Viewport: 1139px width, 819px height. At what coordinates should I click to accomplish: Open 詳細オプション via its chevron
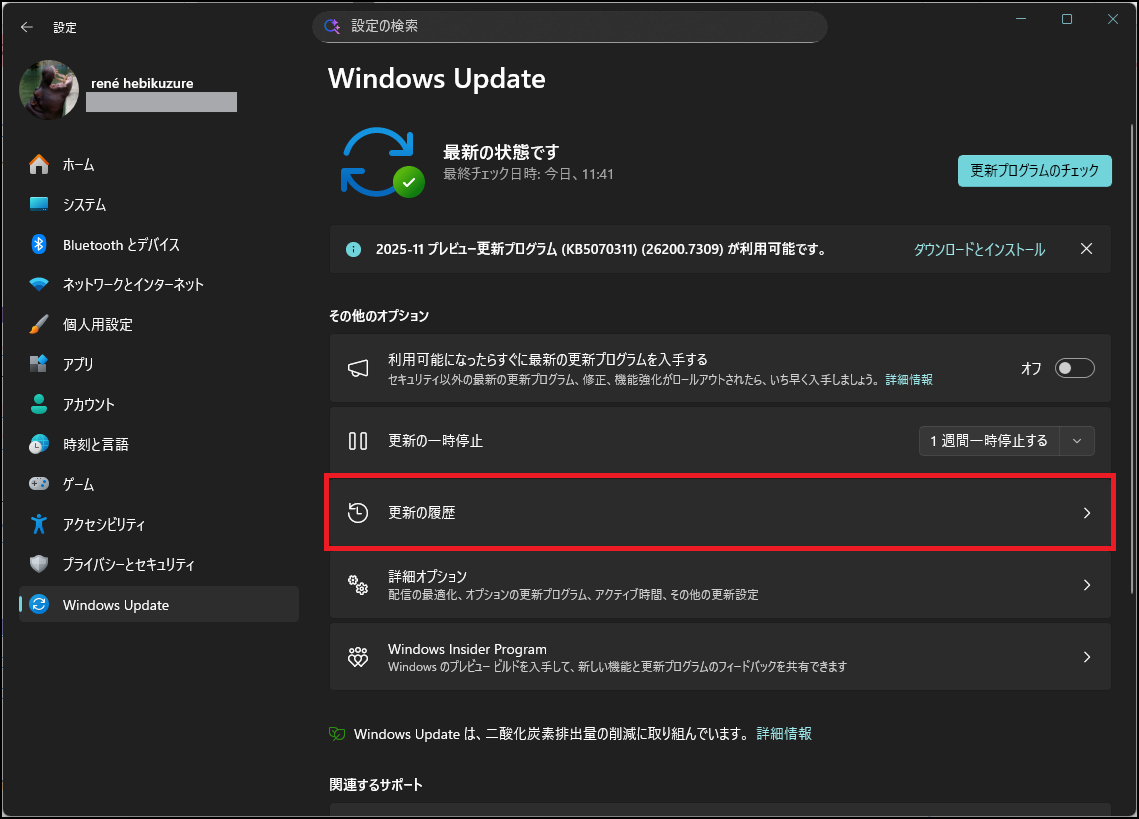tap(1087, 585)
